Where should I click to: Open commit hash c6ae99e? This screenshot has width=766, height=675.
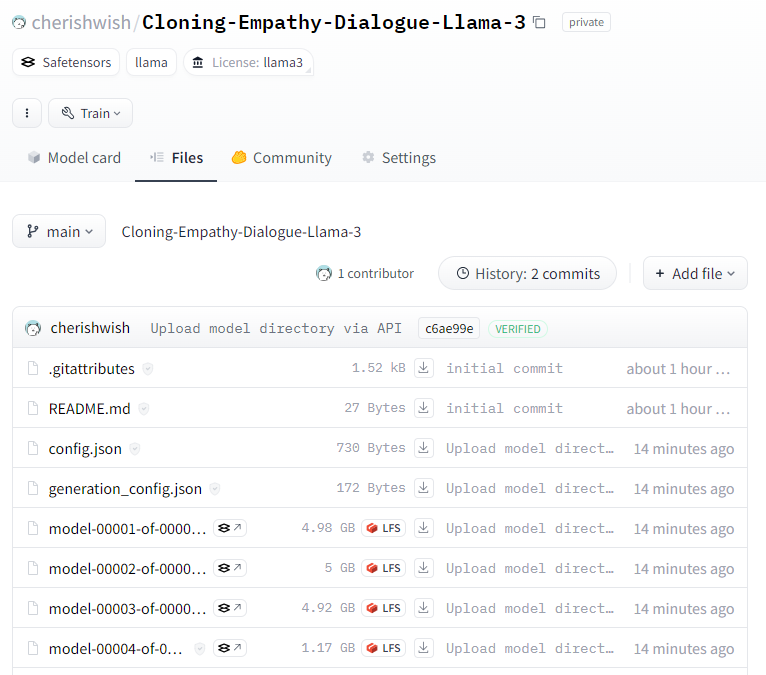[449, 328]
